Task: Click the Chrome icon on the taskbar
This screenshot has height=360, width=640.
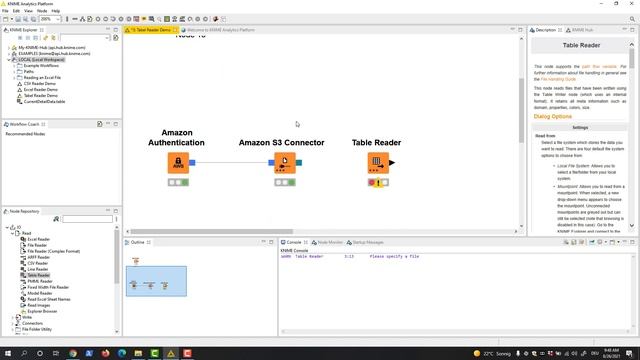Action: click(73, 353)
